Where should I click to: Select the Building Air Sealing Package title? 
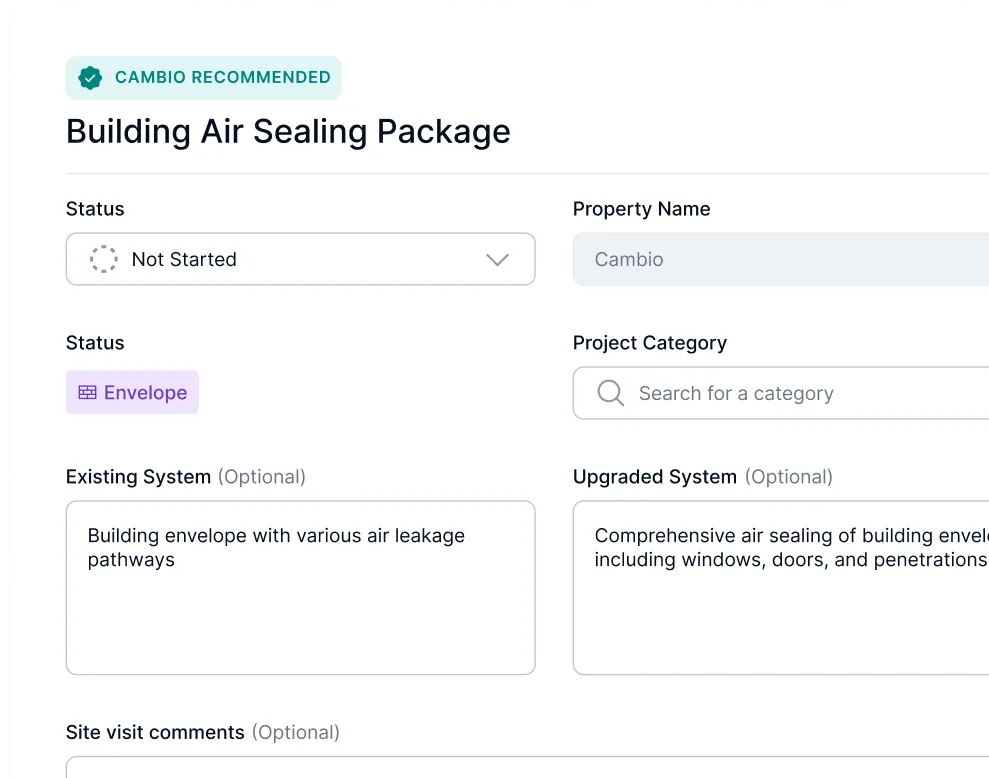tap(288, 131)
